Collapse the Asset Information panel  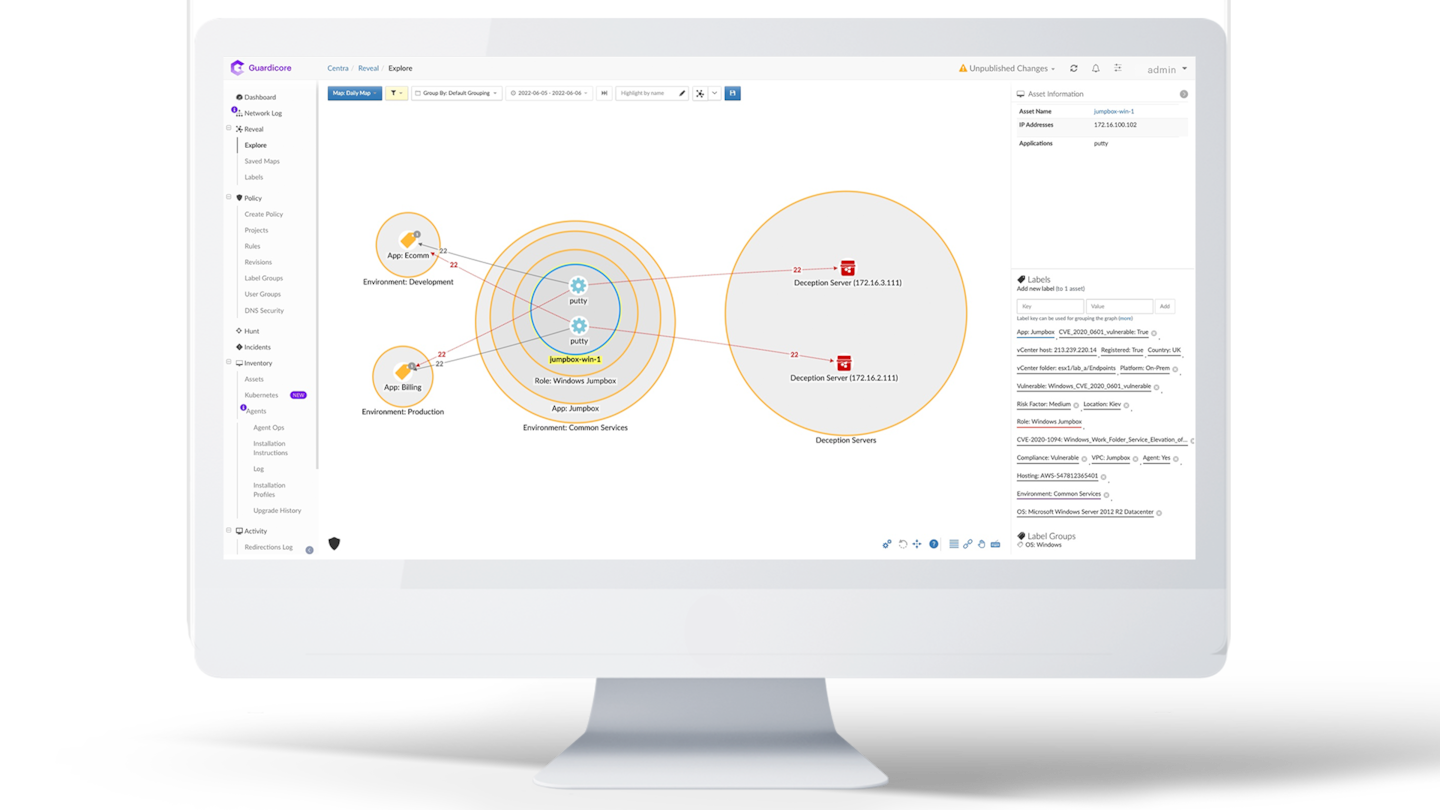click(1183, 94)
